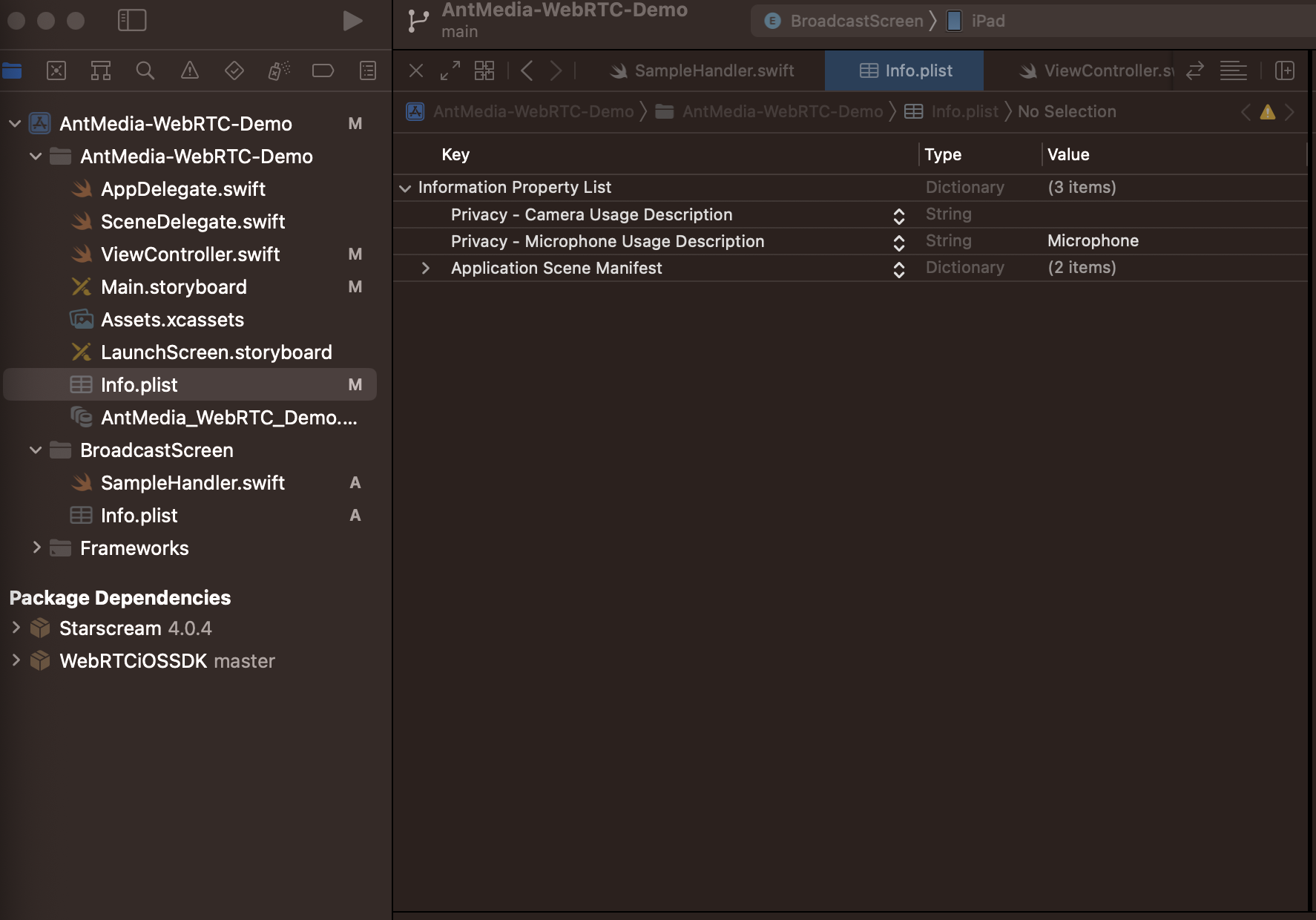
Task: Open AppDelegate.swift in the navigator
Action: pyautogui.click(x=182, y=188)
